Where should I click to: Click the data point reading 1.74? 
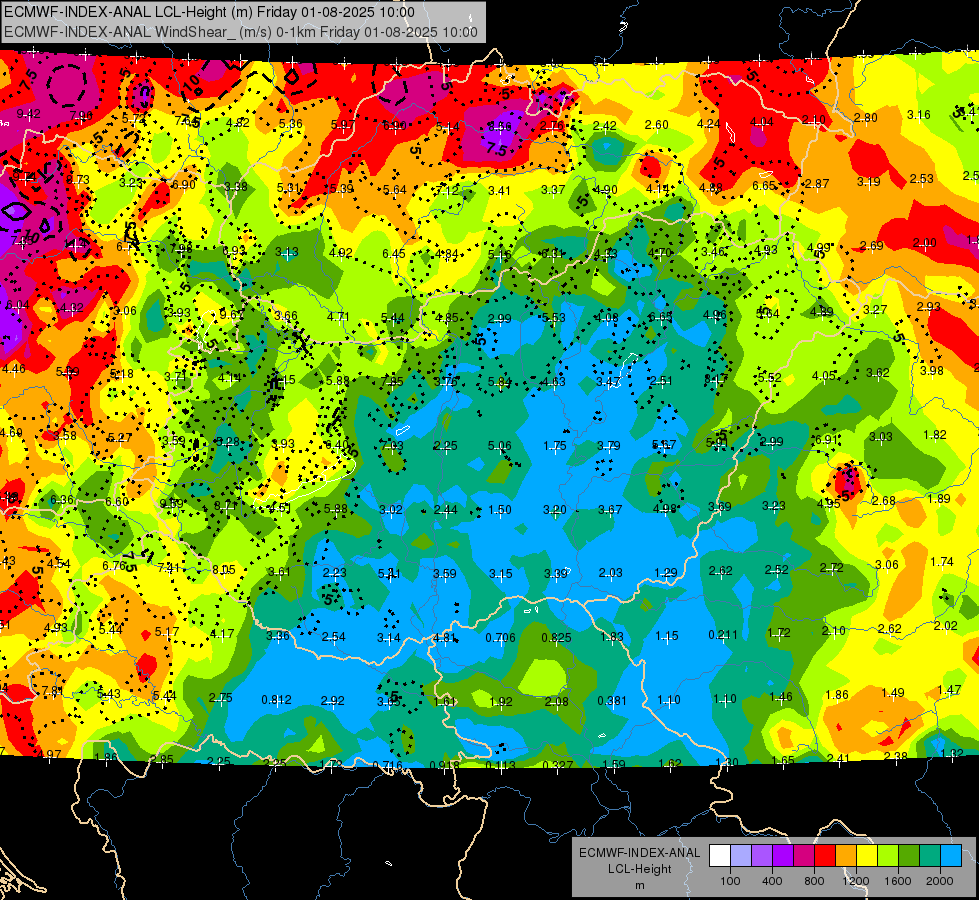tap(942, 562)
